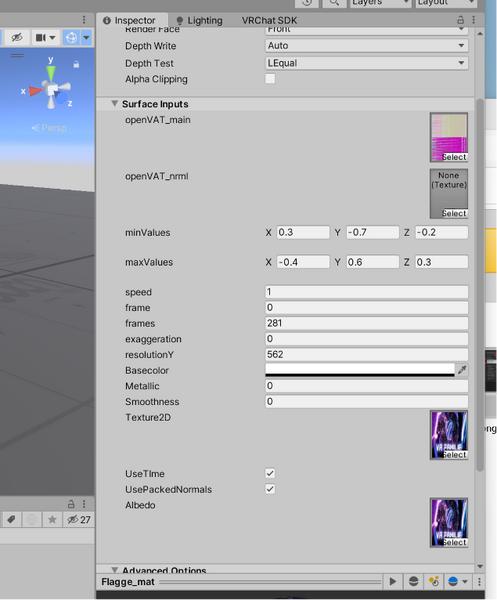This screenshot has width=497, height=600.
Task: Click the favorites star icon
Action: tap(52, 519)
